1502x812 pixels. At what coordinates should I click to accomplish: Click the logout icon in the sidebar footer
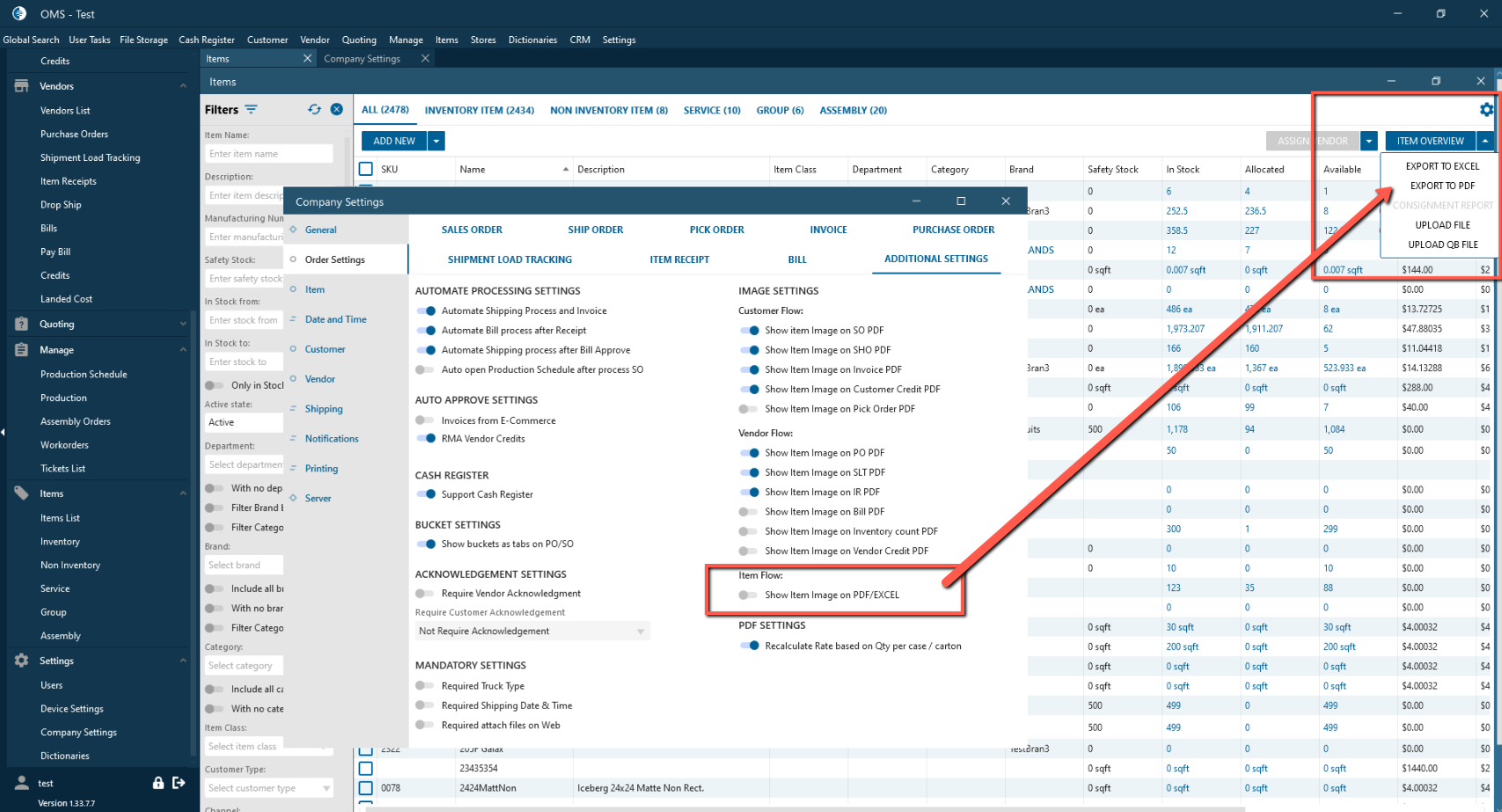pos(179,782)
